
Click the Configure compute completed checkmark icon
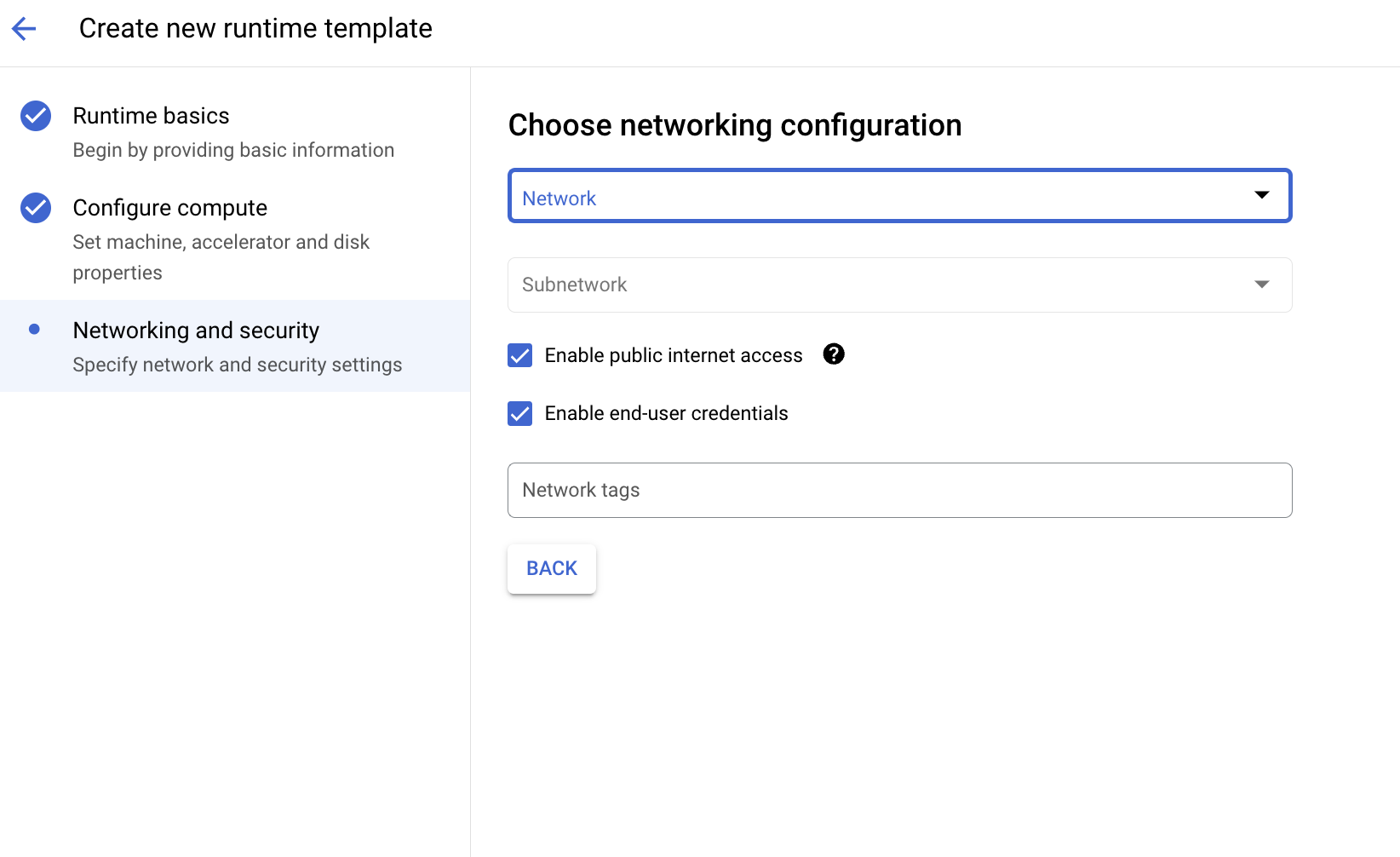[x=35, y=207]
